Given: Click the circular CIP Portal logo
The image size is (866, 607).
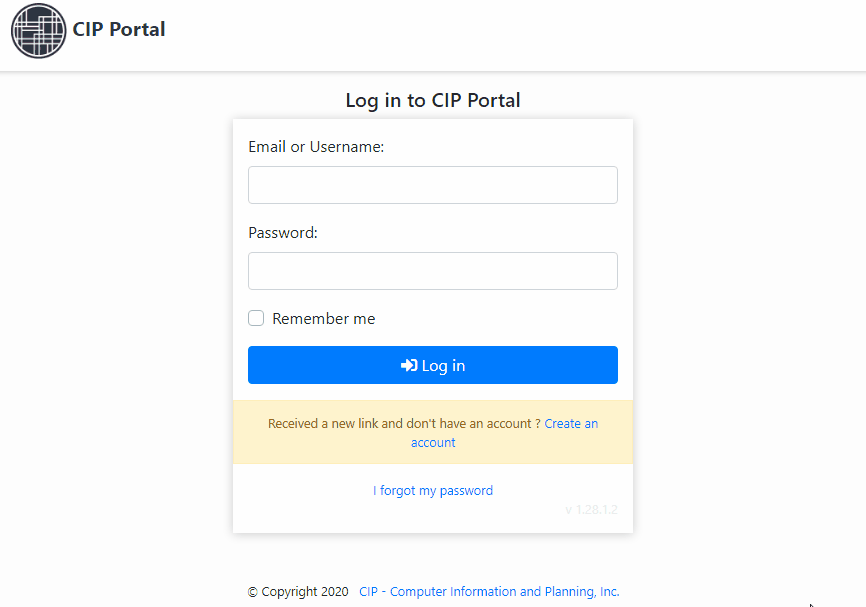Looking at the screenshot, I should (39, 30).
